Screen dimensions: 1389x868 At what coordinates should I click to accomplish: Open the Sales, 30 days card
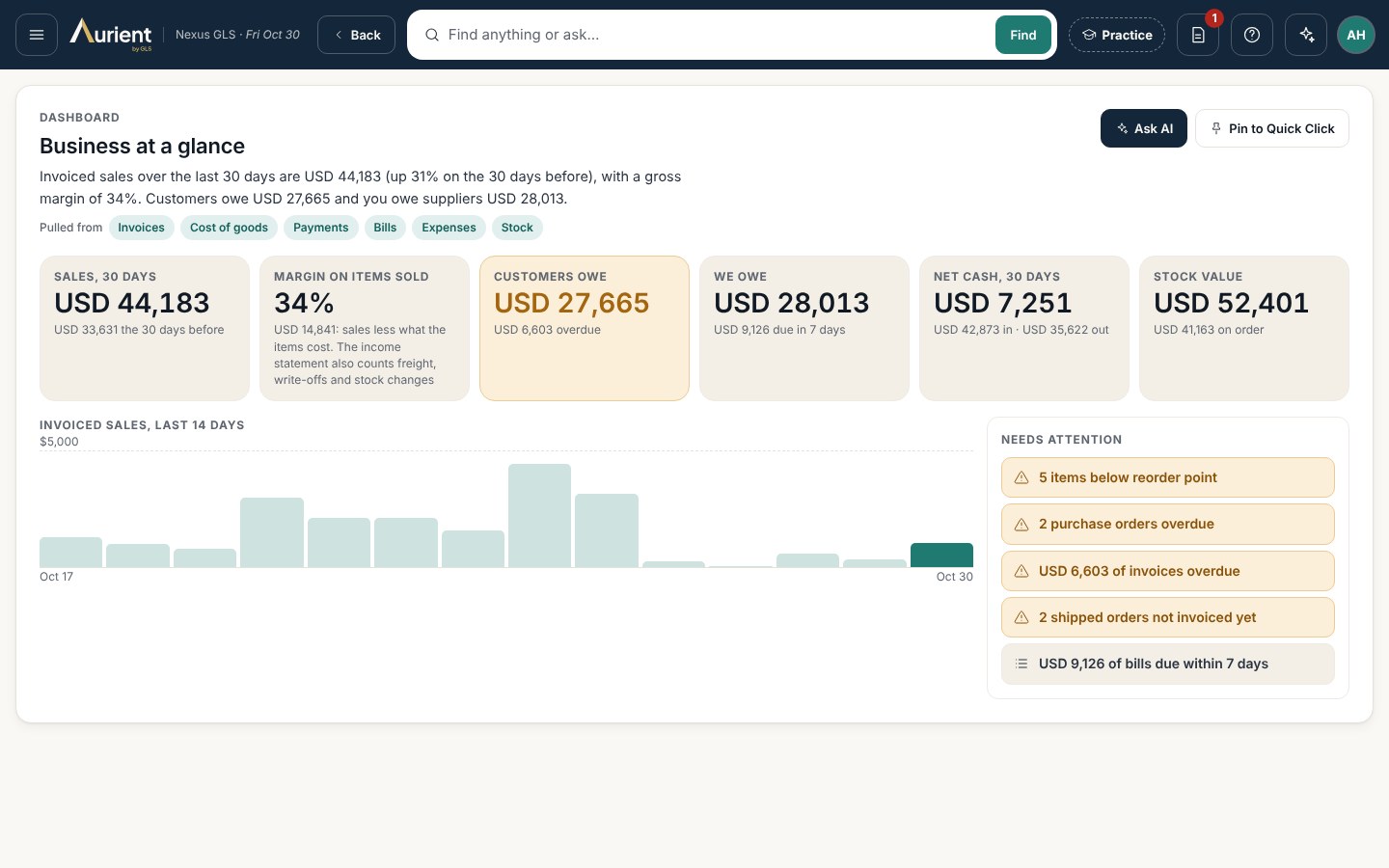click(145, 328)
